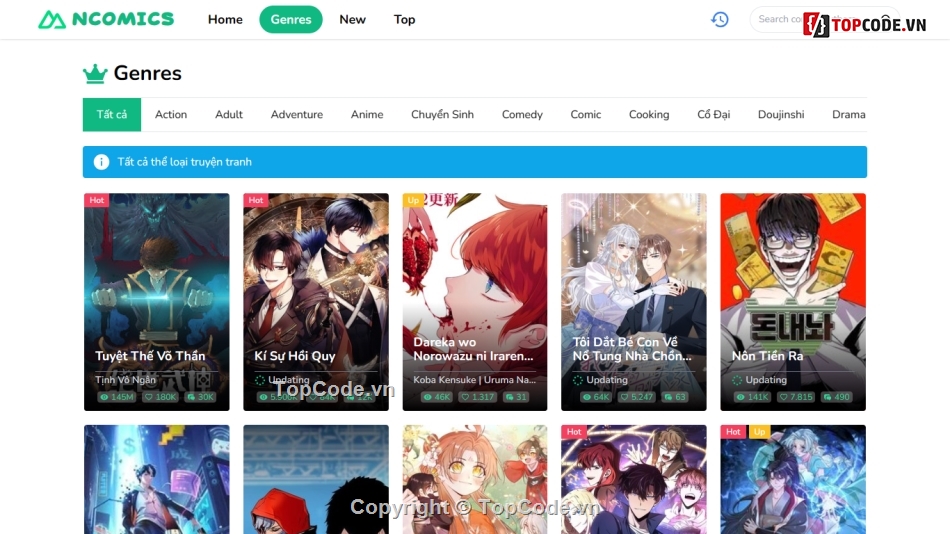The height and width of the screenshot is (534, 950).
Task: Select the Cổ Đại genre tab
Action: pos(714,115)
